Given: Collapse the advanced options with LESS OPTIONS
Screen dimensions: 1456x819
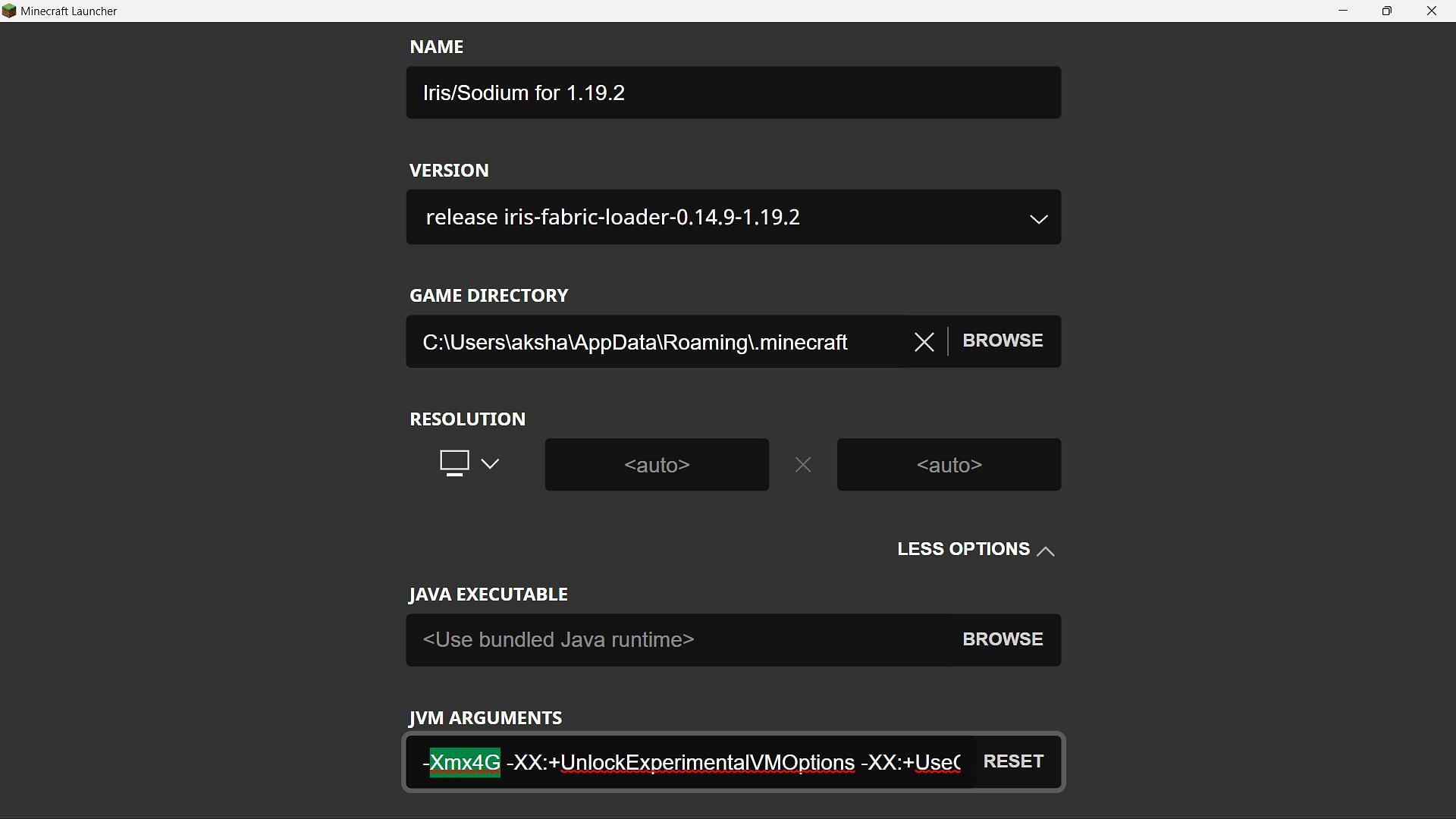Looking at the screenshot, I should [975, 549].
